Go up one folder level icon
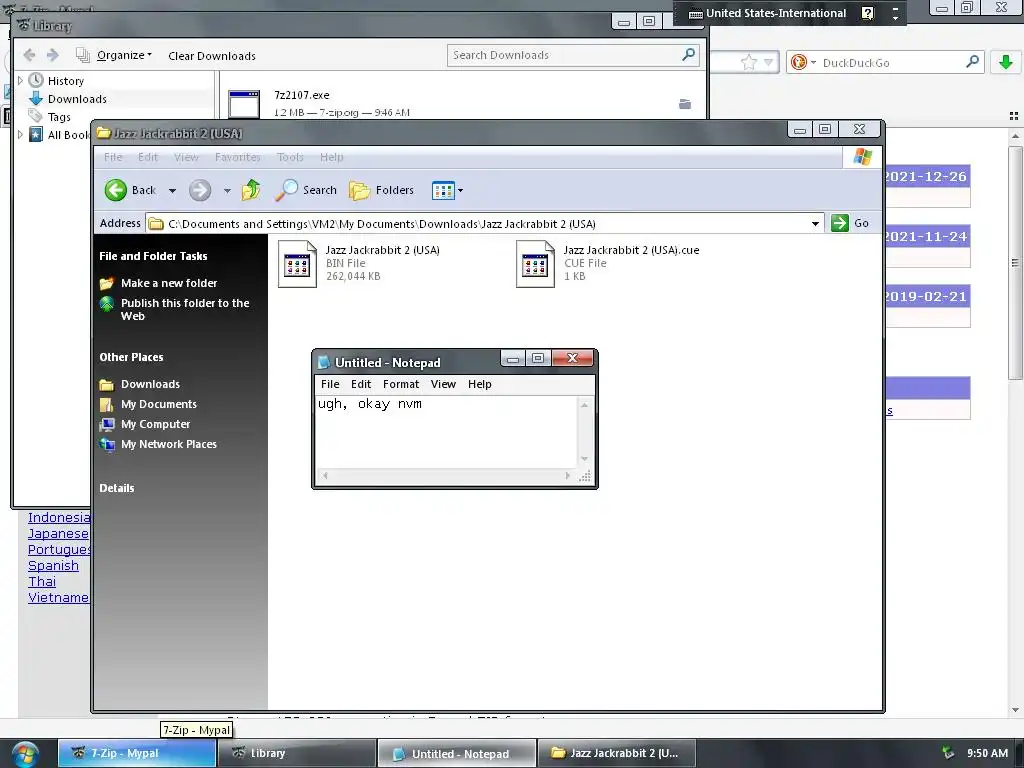Viewport: 1024px width, 768px height. [x=251, y=190]
